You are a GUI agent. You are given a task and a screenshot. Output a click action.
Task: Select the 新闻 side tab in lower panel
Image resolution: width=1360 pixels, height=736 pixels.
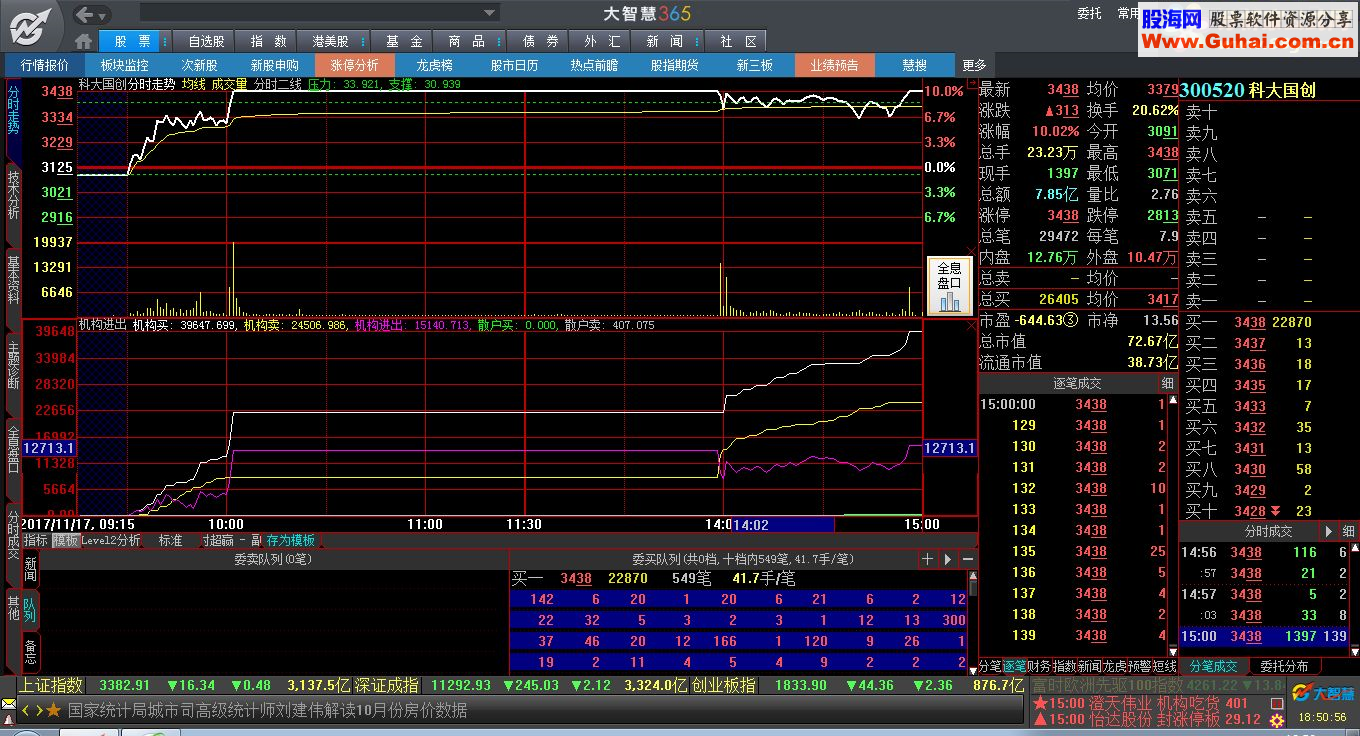(x=30, y=570)
